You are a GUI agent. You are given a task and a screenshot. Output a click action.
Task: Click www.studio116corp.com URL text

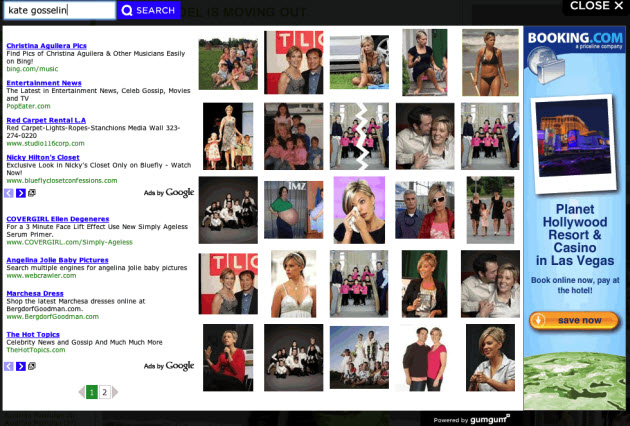(45, 143)
